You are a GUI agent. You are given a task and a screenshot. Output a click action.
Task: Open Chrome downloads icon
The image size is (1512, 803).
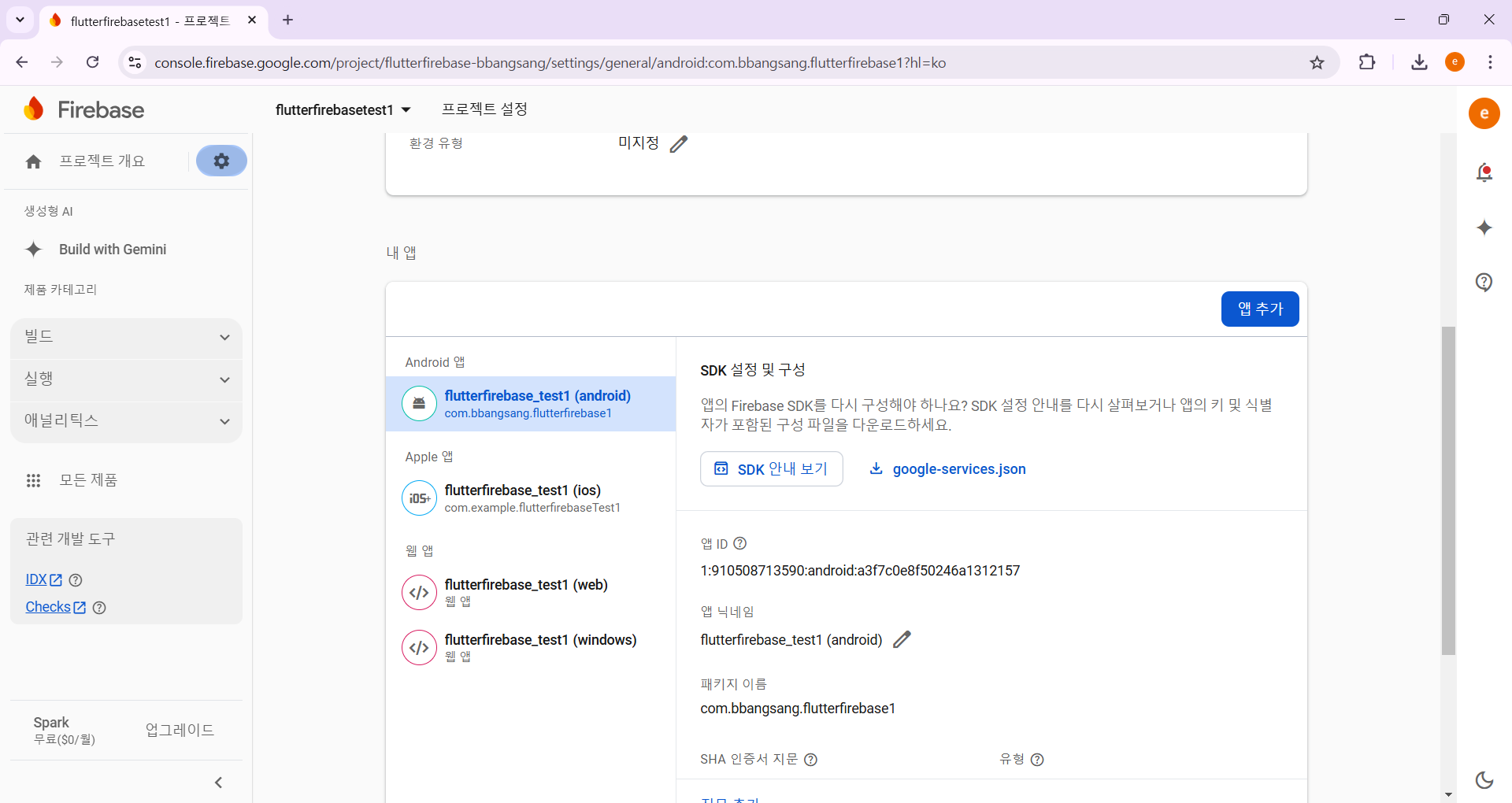point(1420,62)
